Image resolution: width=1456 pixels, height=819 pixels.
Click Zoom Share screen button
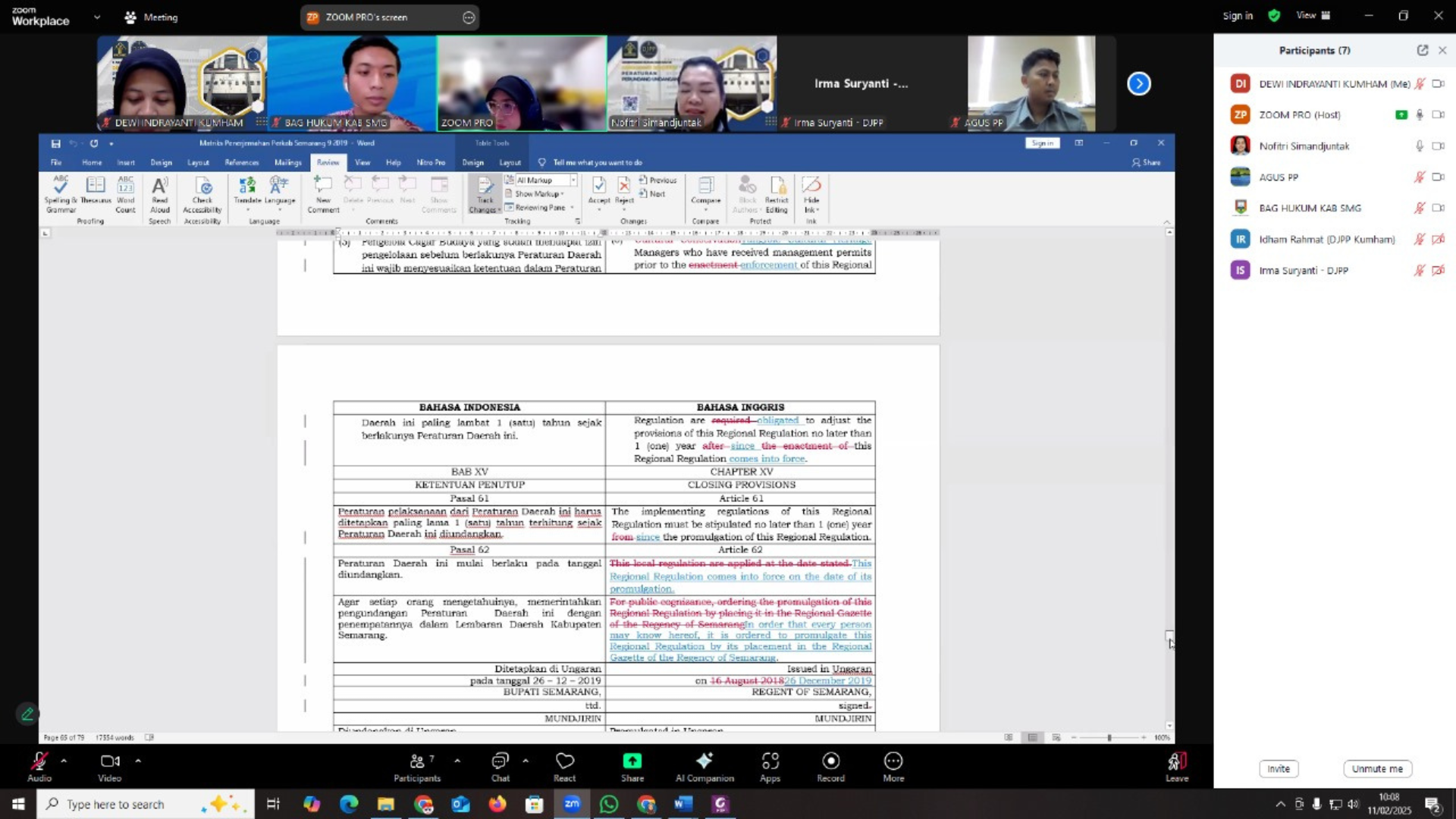[x=632, y=767]
